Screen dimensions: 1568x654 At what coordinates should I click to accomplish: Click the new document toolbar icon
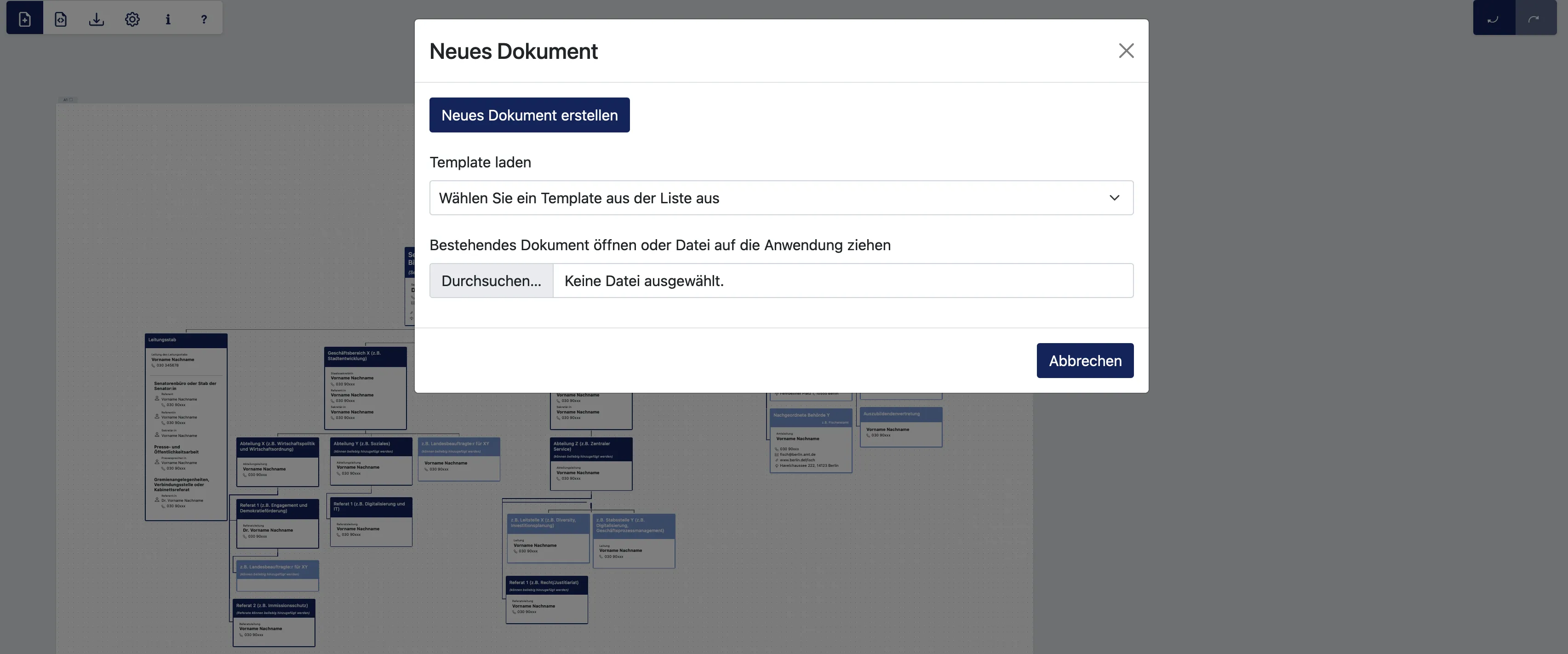coord(24,19)
